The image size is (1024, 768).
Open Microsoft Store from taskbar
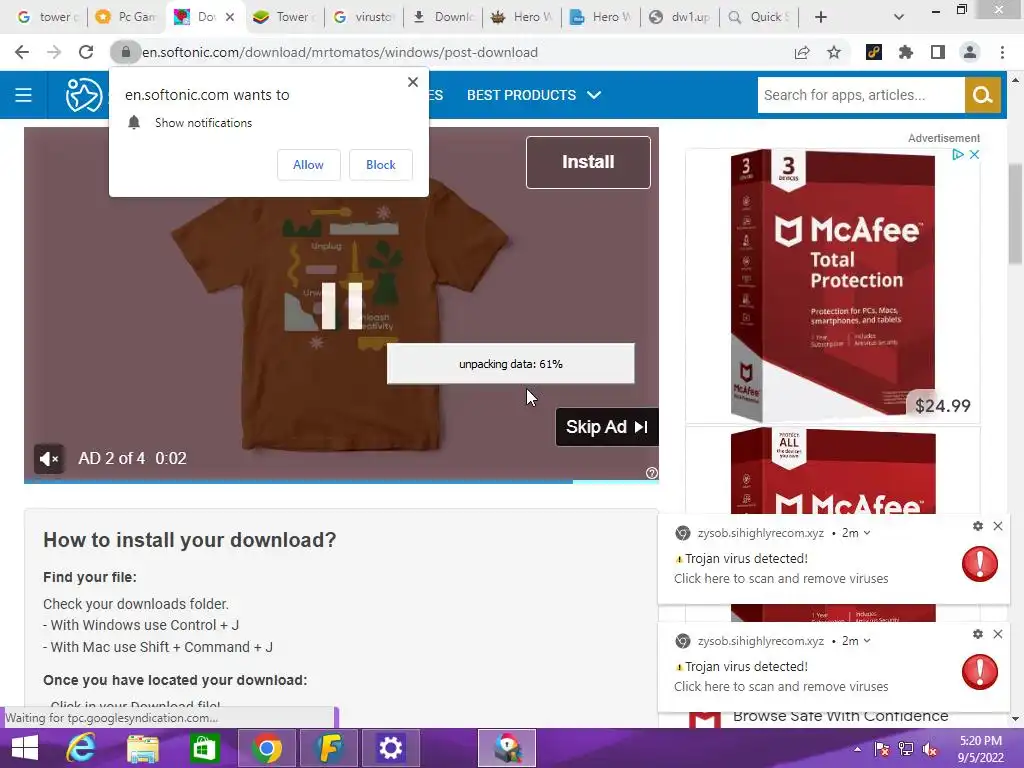tap(204, 748)
